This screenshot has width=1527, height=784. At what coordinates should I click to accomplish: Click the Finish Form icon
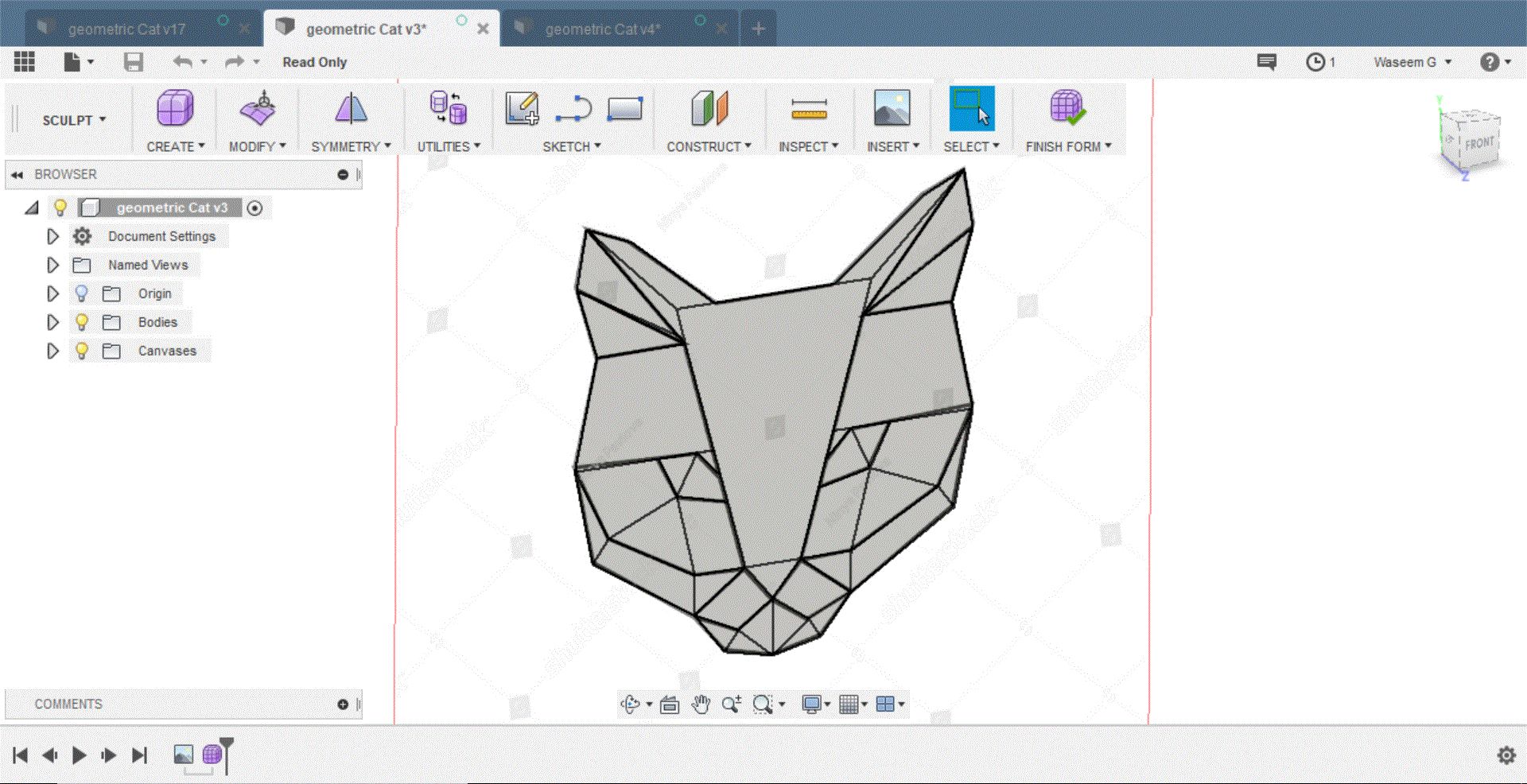[1067, 108]
